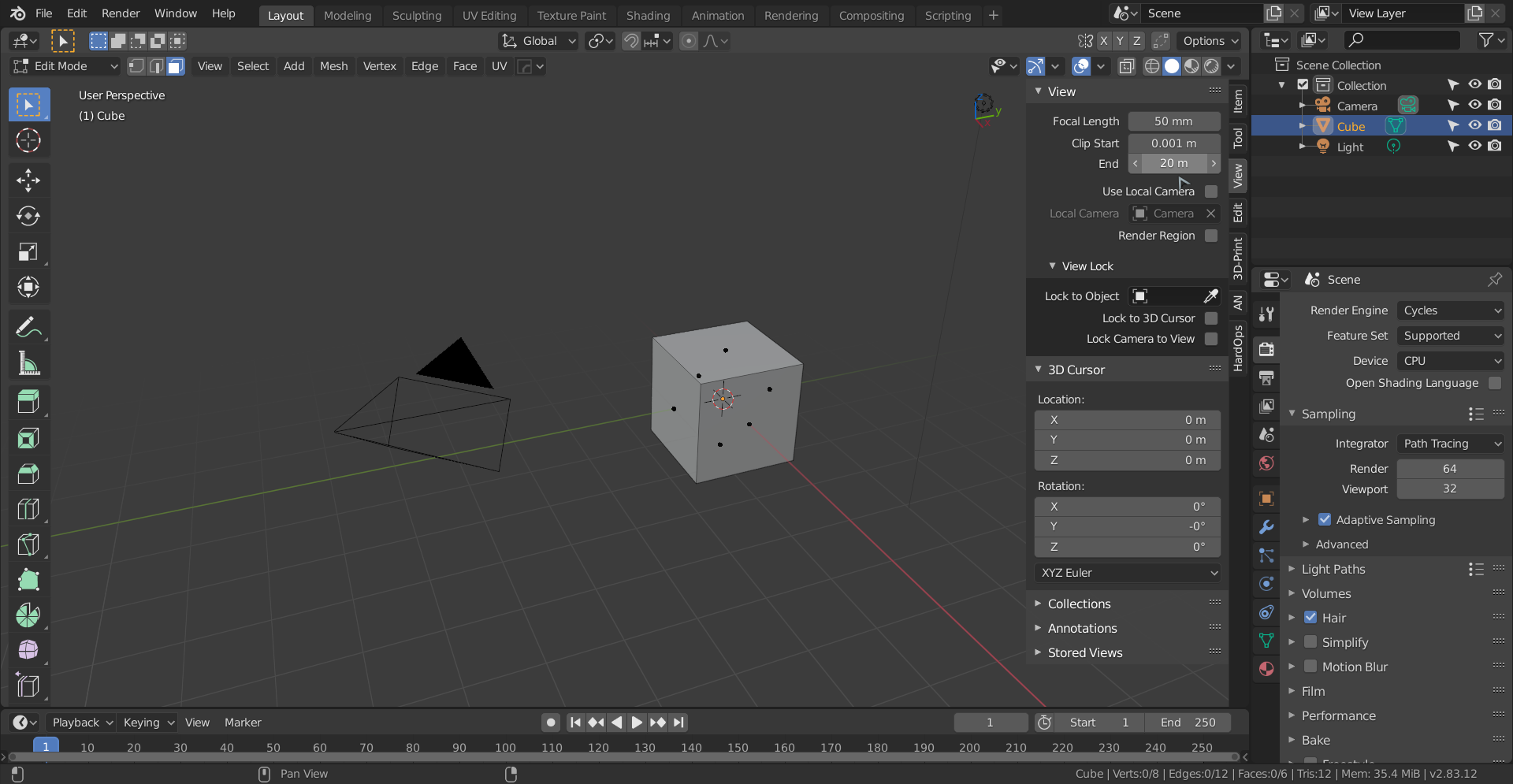Open the viewport Options popover
Screen dimensions: 1513x784
click(x=1210, y=41)
